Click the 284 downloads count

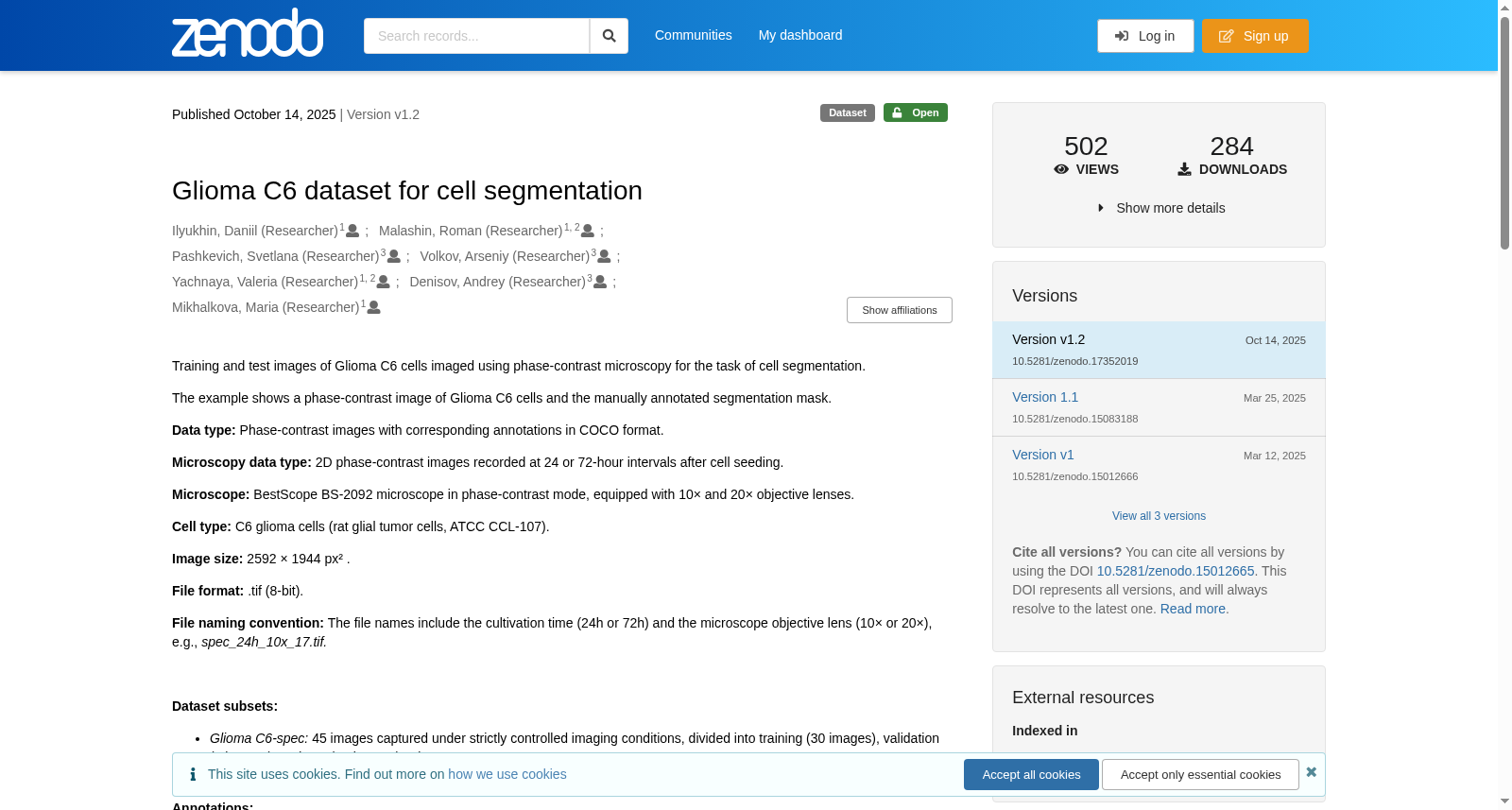(x=1232, y=146)
